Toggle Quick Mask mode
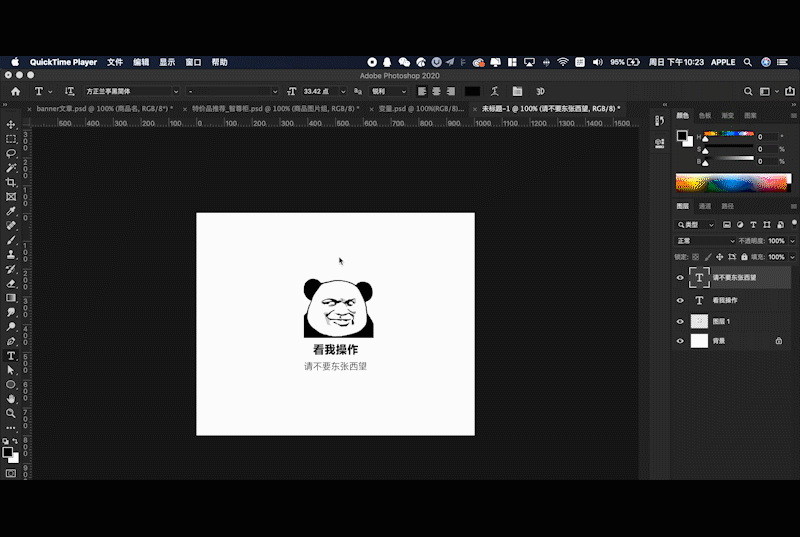The width and height of the screenshot is (800, 537). click(11, 473)
